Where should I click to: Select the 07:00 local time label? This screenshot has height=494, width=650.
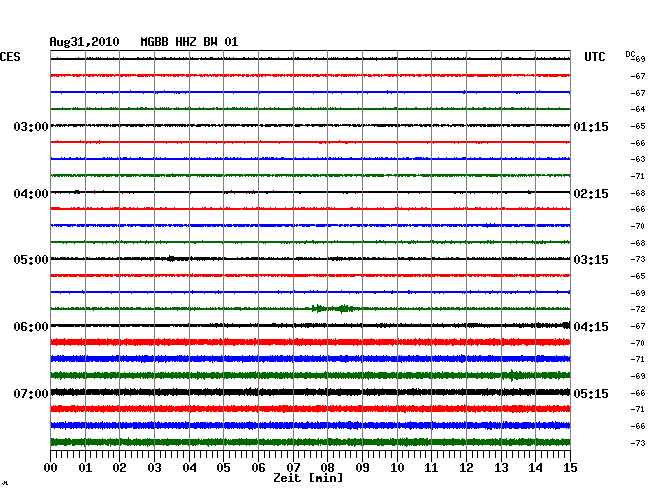tap(31, 393)
